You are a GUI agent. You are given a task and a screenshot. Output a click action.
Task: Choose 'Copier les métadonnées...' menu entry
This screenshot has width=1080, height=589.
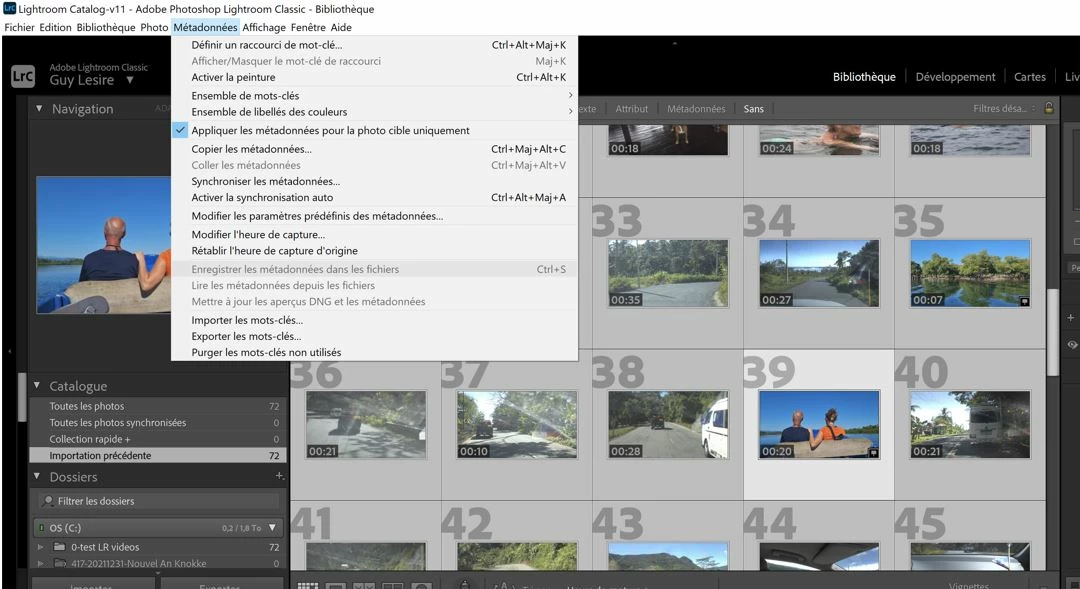coord(374,149)
